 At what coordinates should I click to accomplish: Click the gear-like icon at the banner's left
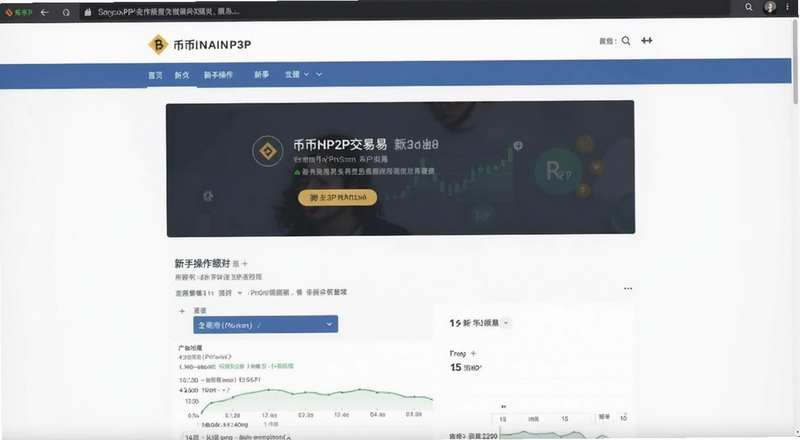(x=207, y=196)
